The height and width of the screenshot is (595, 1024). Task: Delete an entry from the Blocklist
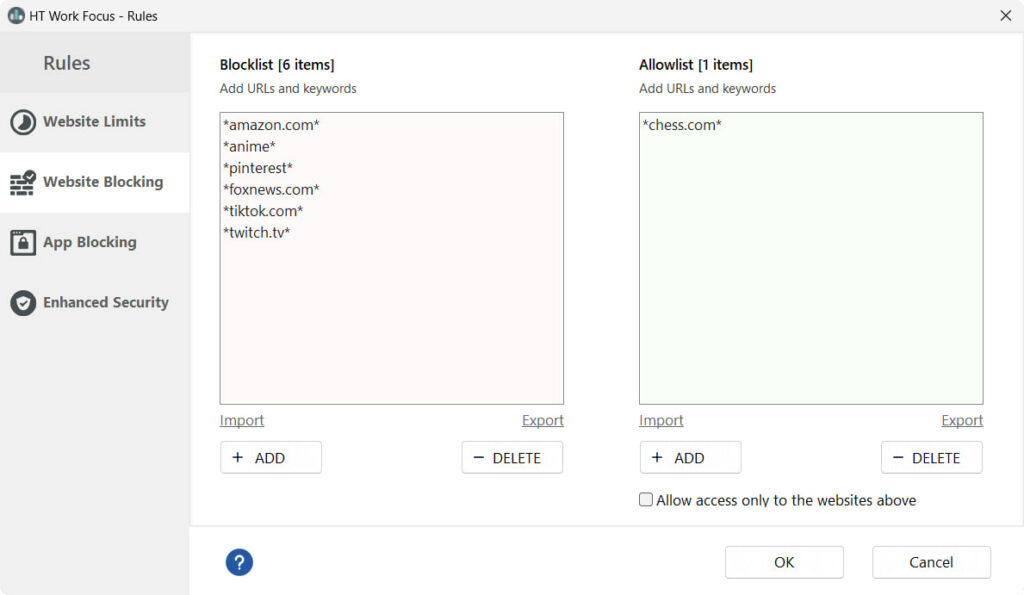click(x=512, y=458)
